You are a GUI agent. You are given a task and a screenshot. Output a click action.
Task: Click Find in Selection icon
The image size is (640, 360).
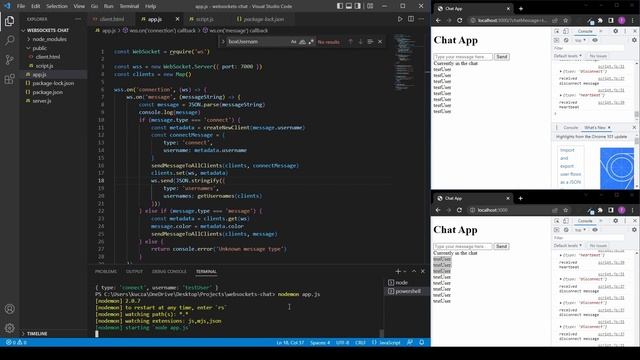point(370,42)
